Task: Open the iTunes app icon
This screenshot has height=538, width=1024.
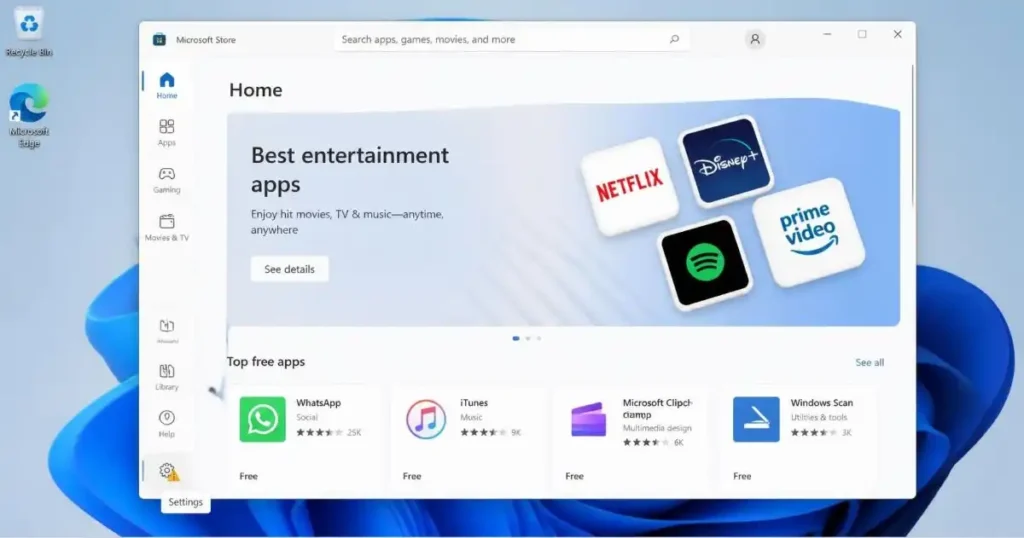Action: tap(426, 419)
